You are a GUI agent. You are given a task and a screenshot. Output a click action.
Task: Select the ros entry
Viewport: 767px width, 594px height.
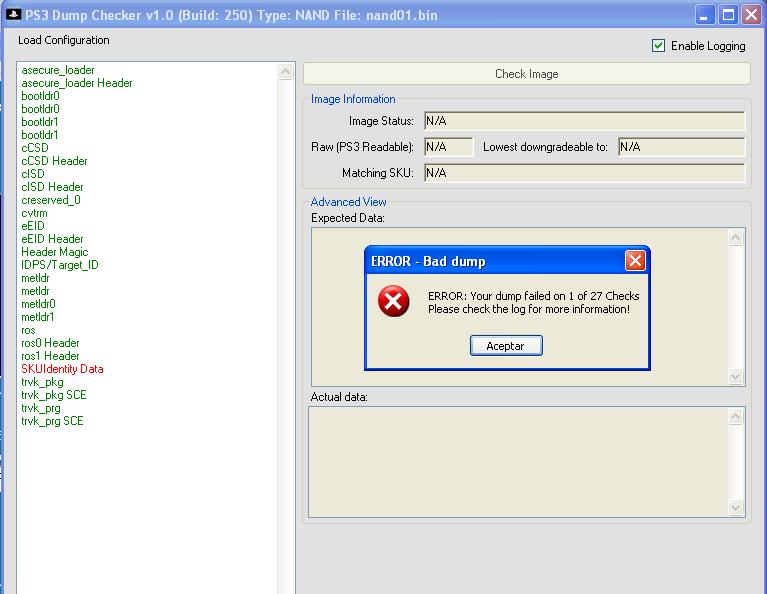tap(28, 330)
